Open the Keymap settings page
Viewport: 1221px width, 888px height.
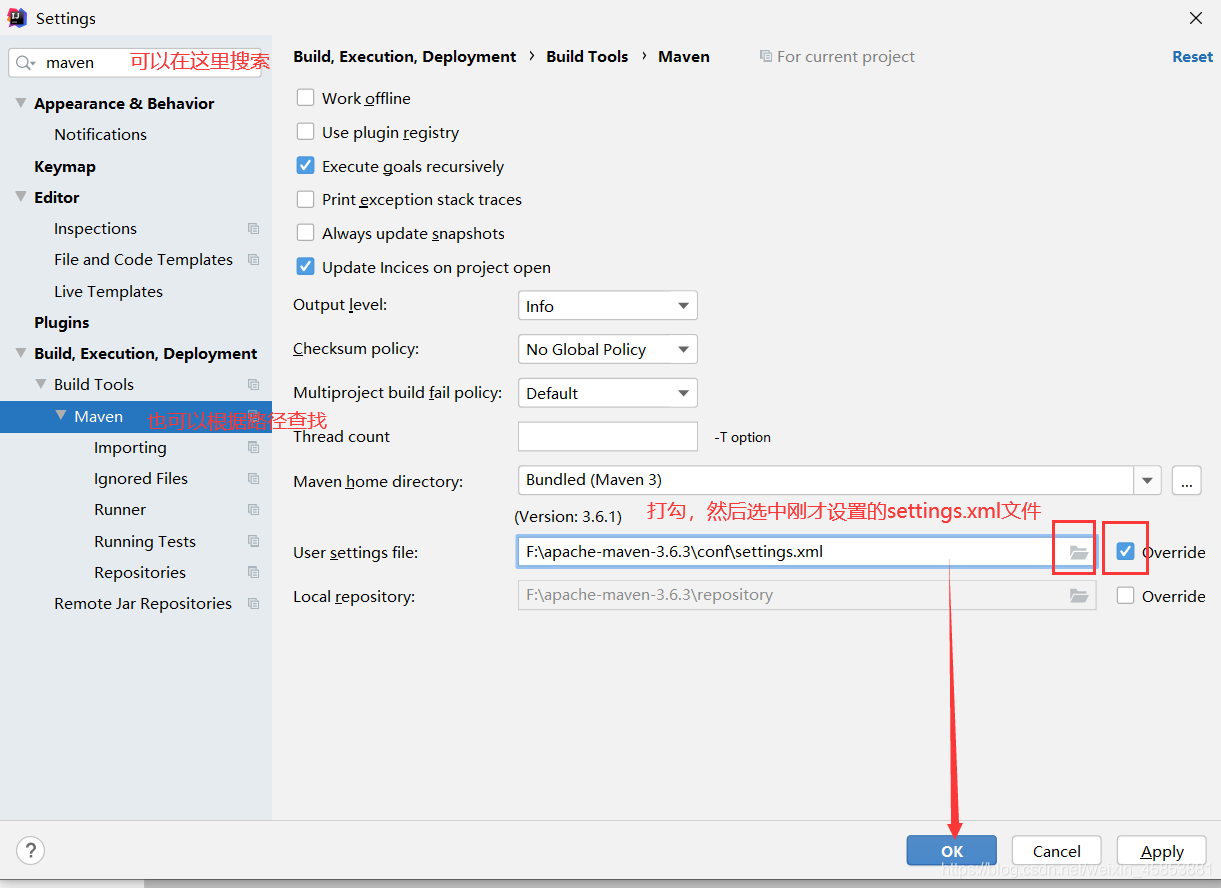point(65,166)
